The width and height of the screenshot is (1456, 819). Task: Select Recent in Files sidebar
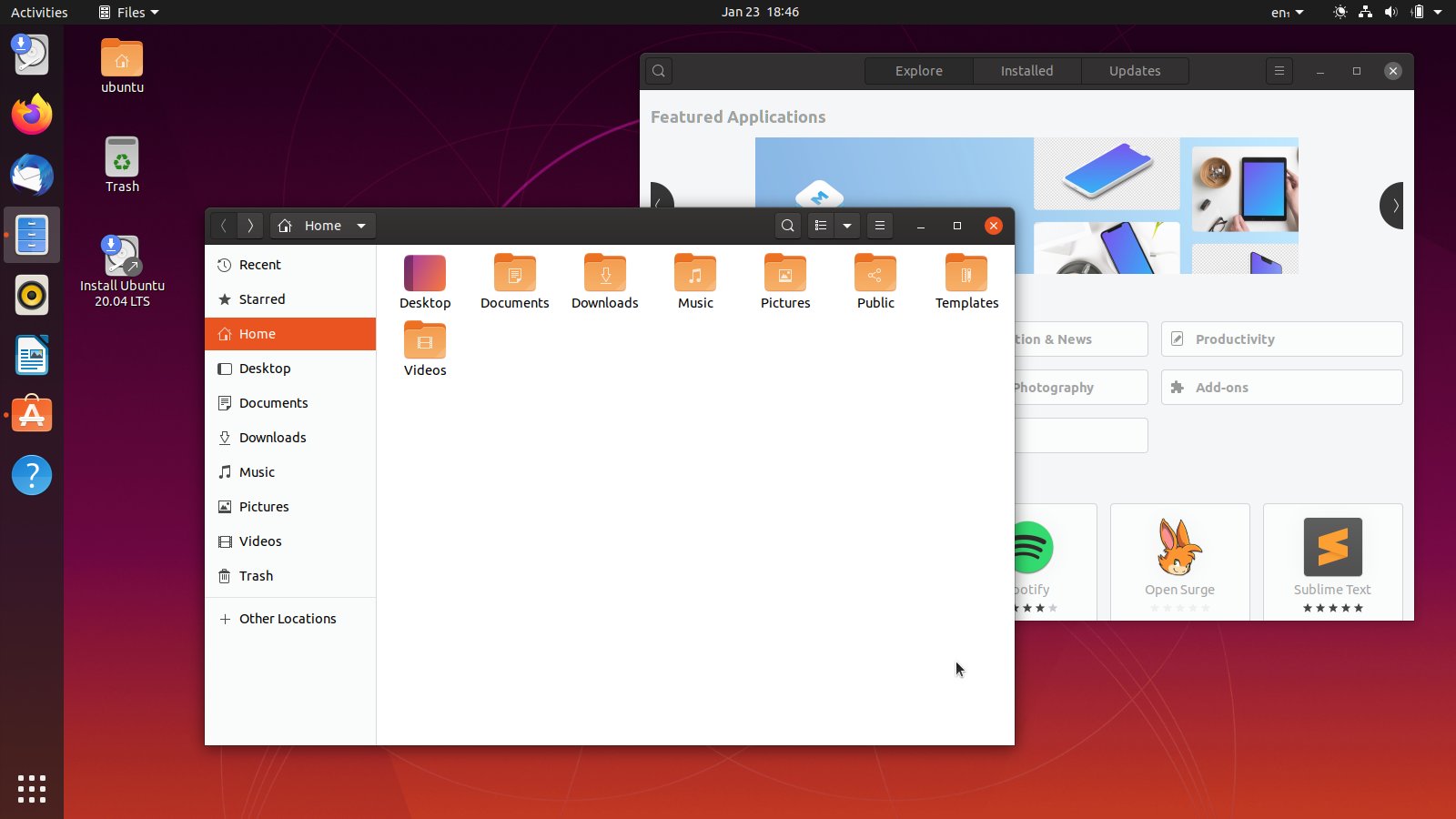pyautogui.click(x=290, y=265)
